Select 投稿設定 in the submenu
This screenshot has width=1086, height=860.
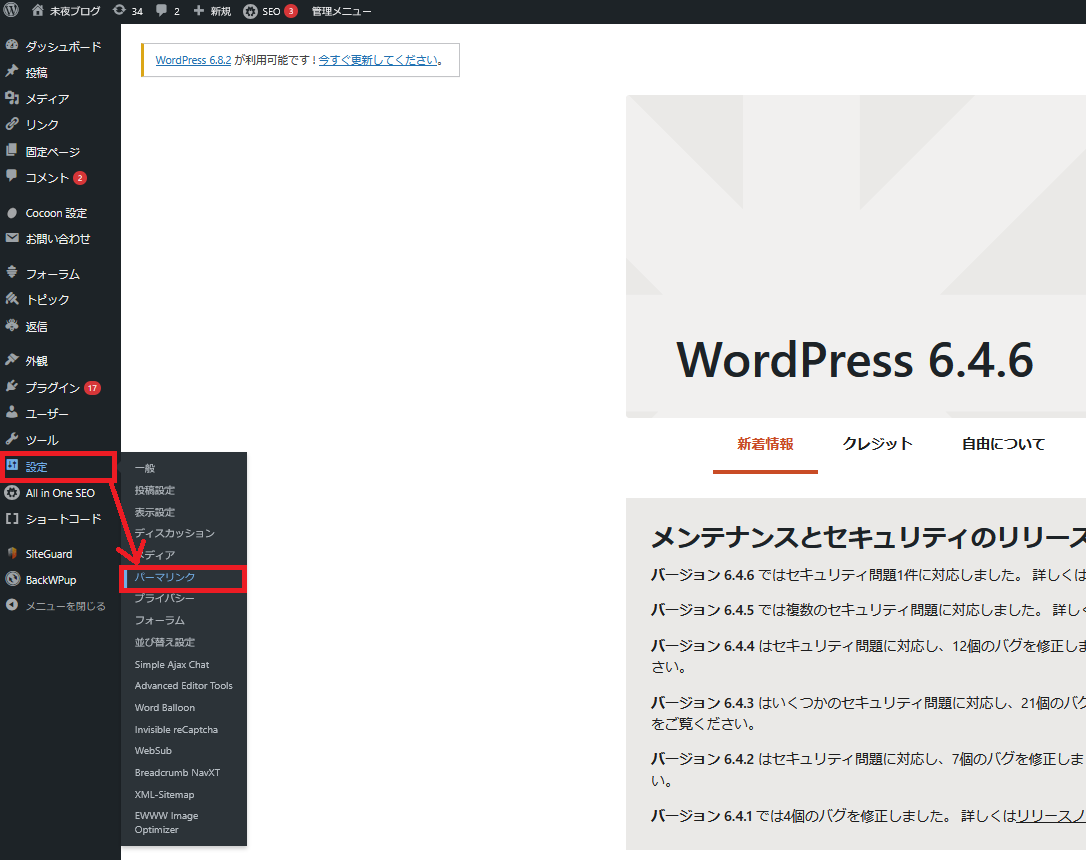154,490
